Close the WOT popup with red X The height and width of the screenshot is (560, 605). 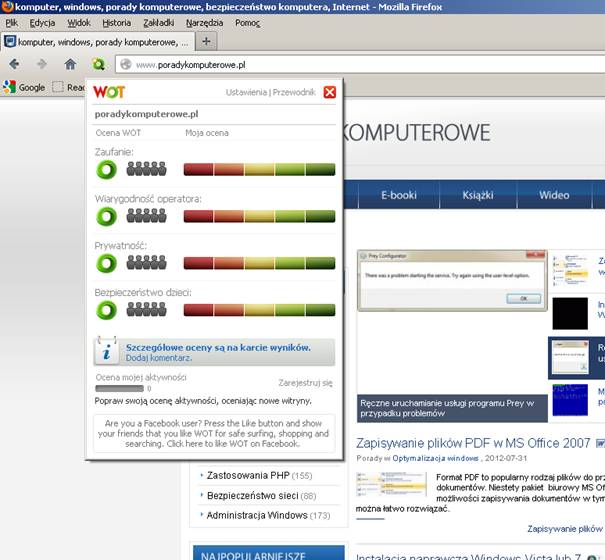click(330, 92)
